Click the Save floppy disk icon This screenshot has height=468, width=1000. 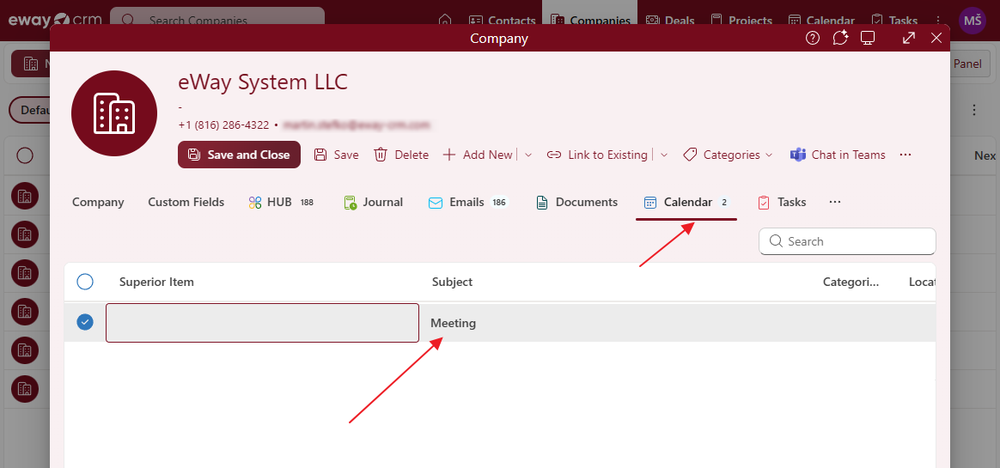[321, 155]
